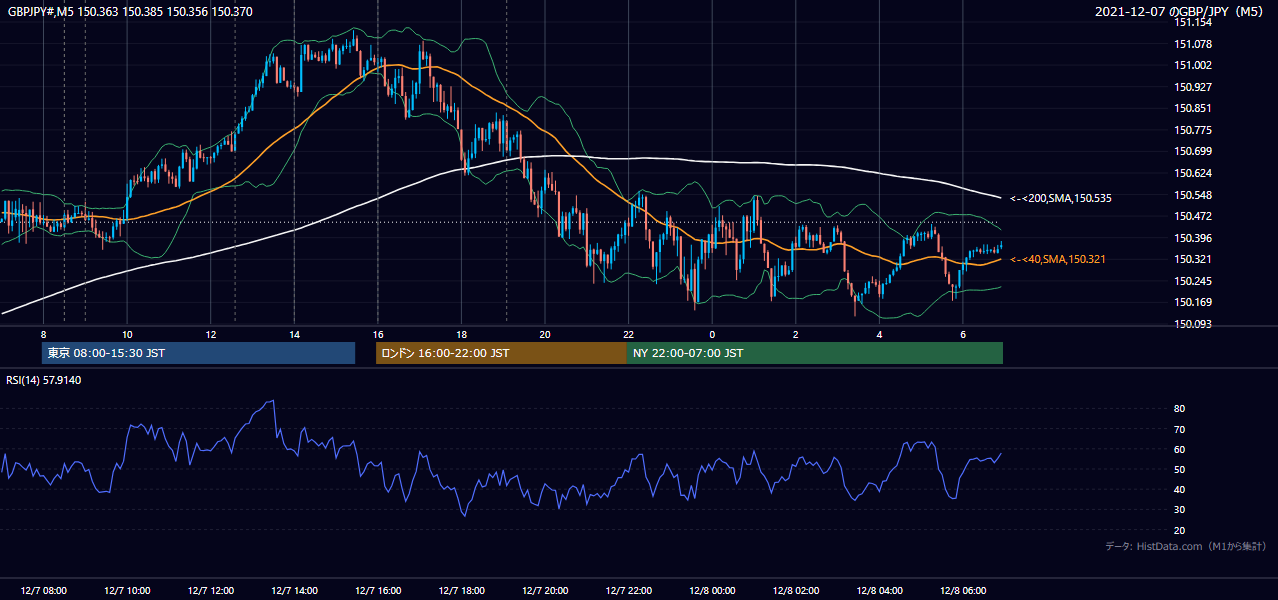Click the 12/8 04:00 time axis label

(879, 591)
